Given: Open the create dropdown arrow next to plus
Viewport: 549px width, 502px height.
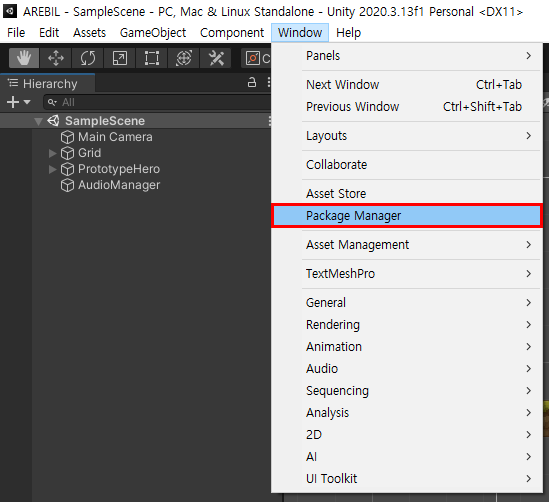Looking at the screenshot, I should tap(27, 102).
